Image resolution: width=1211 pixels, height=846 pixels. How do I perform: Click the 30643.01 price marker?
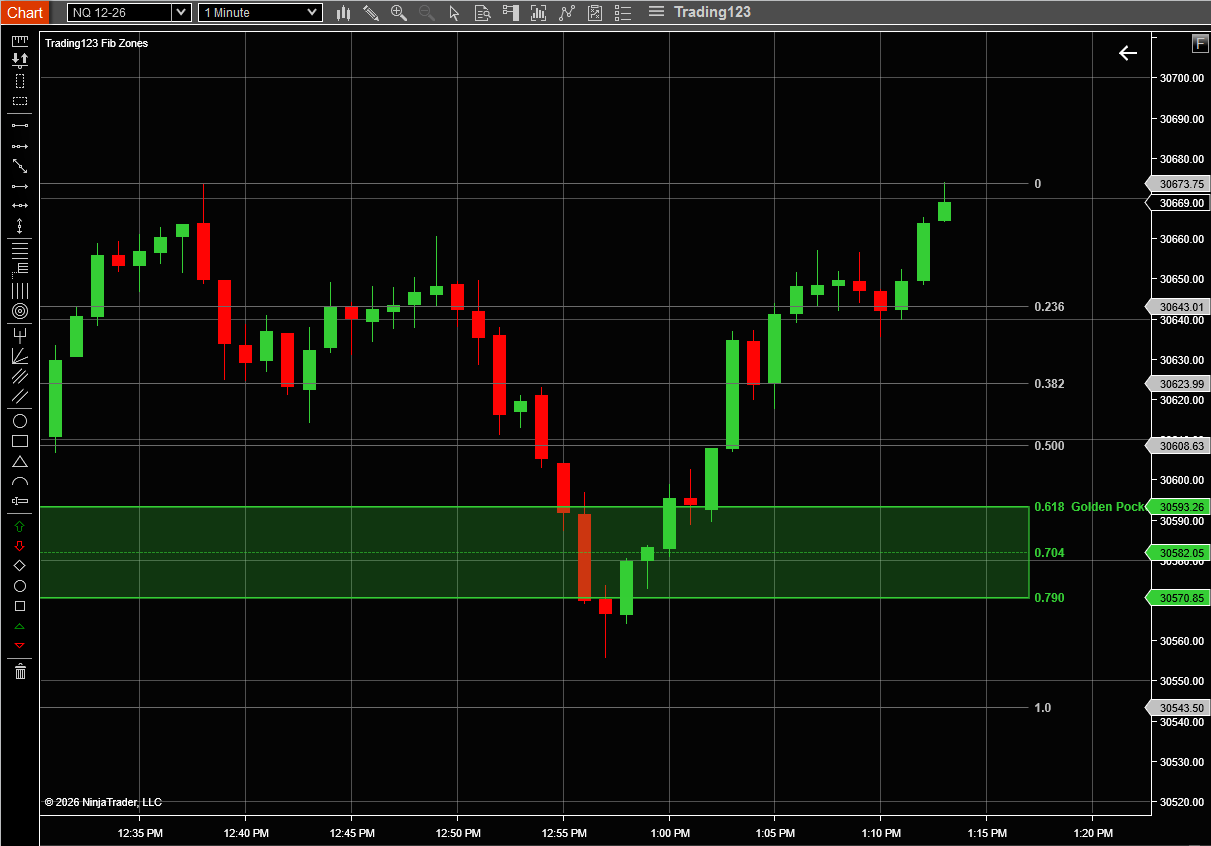point(1177,307)
